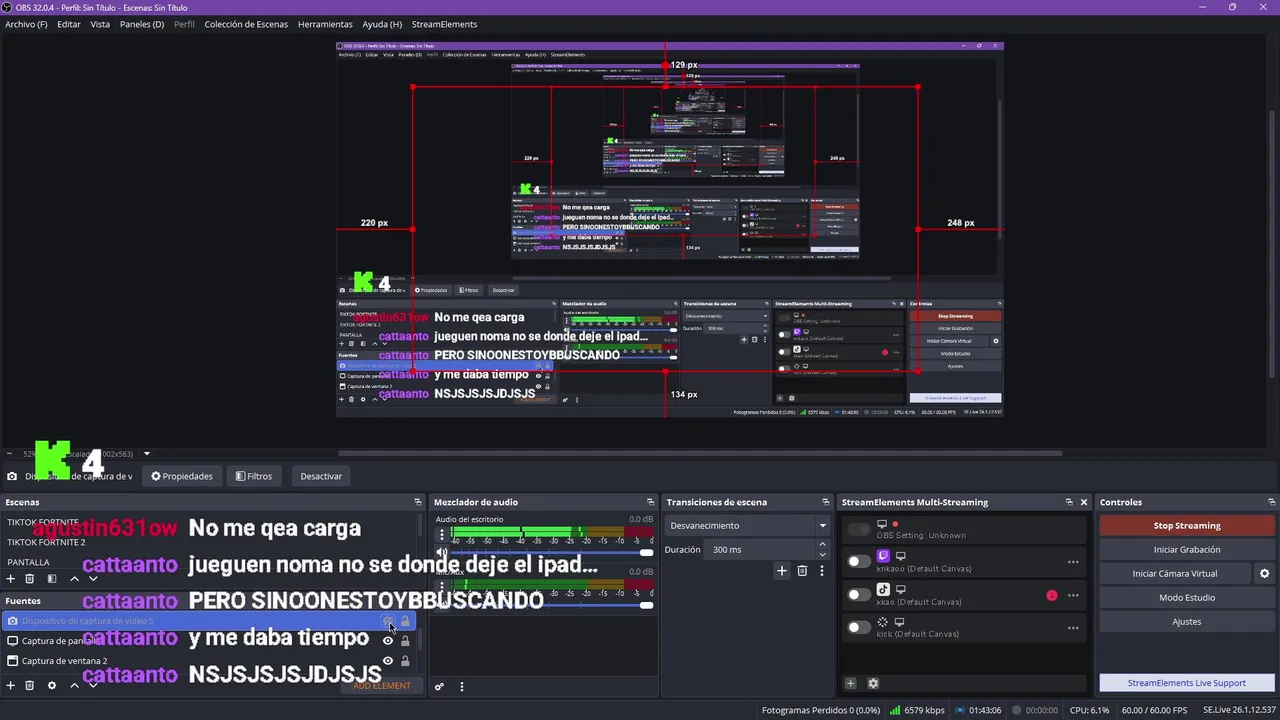The height and width of the screenshot is (720, 1280).
Task: Undock the Transiciones de escena panel
Action: pos(826,502)
